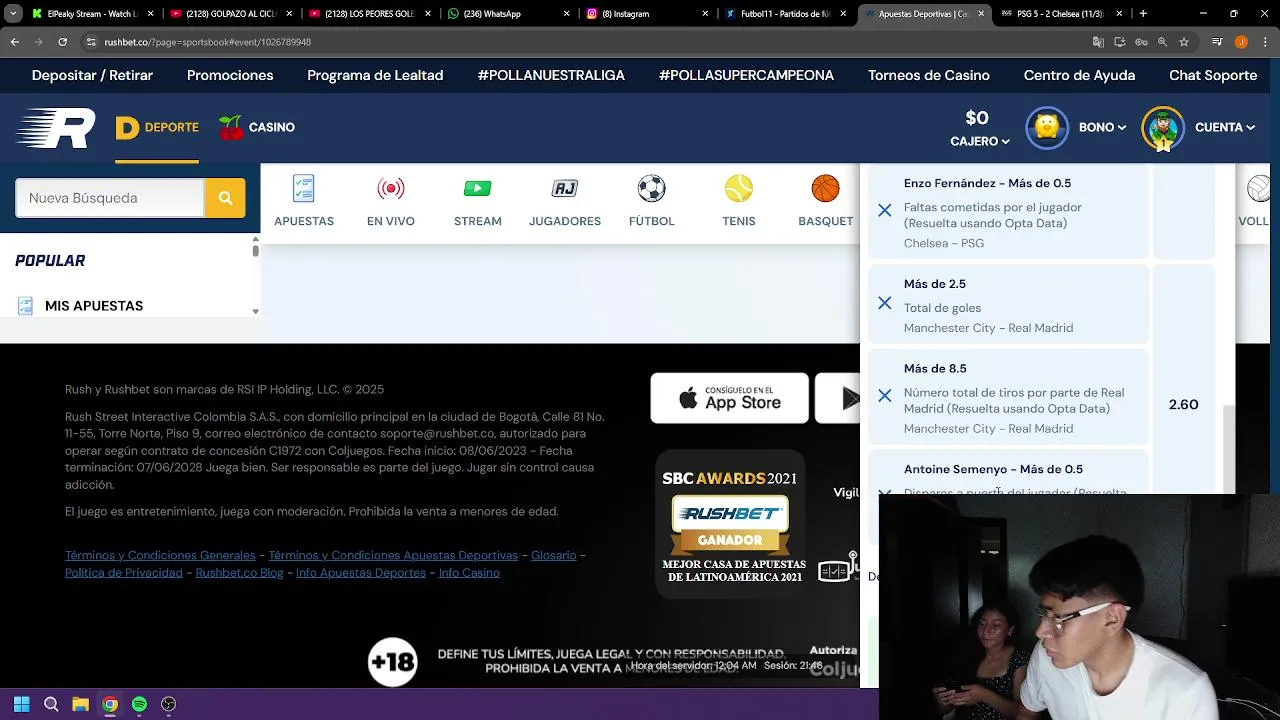1280x720 pixels.
Task: Open Depositar / Retirar menu item
Action: click(x=92, y=75)
